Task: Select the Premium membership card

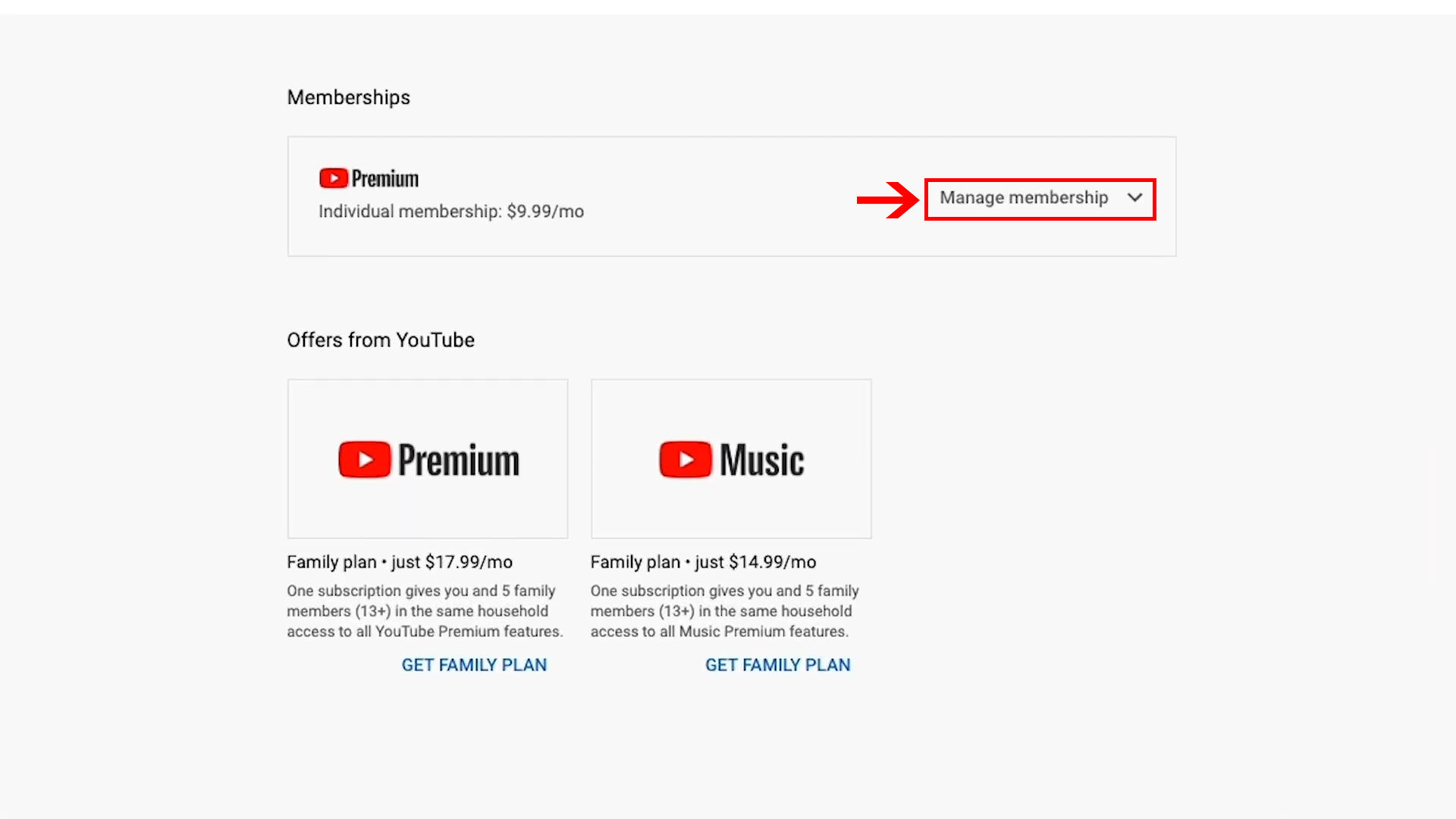Action: [x=730, y=196]
